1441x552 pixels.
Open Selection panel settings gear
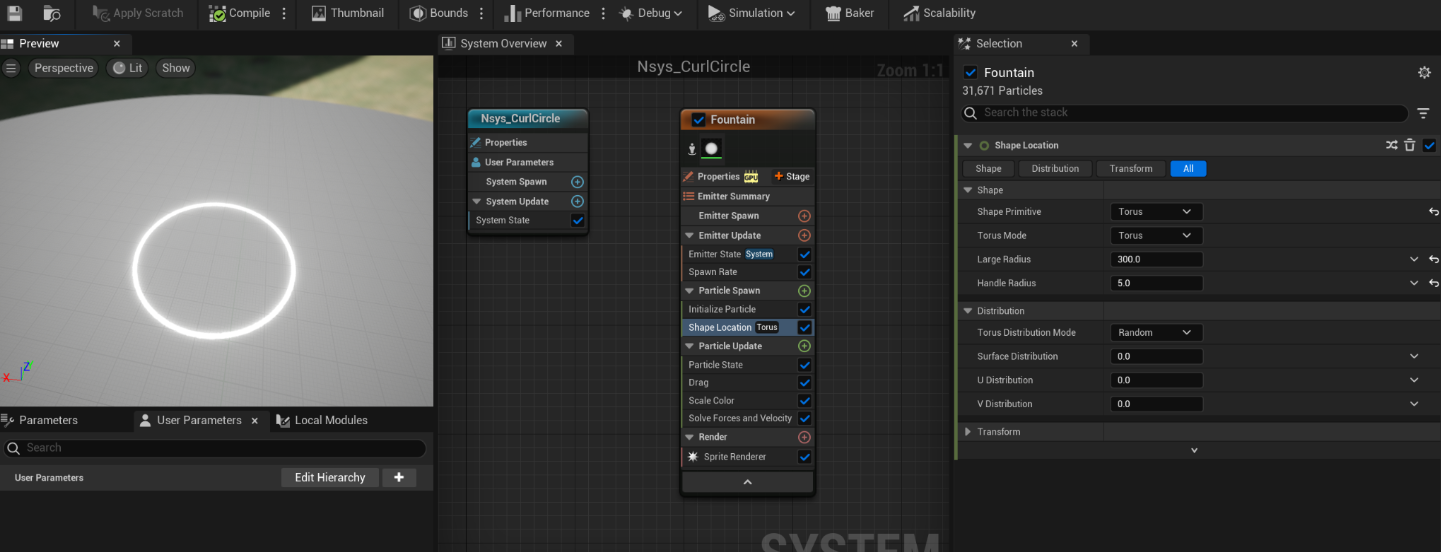pyautogui.click(x=1424, y=72)
